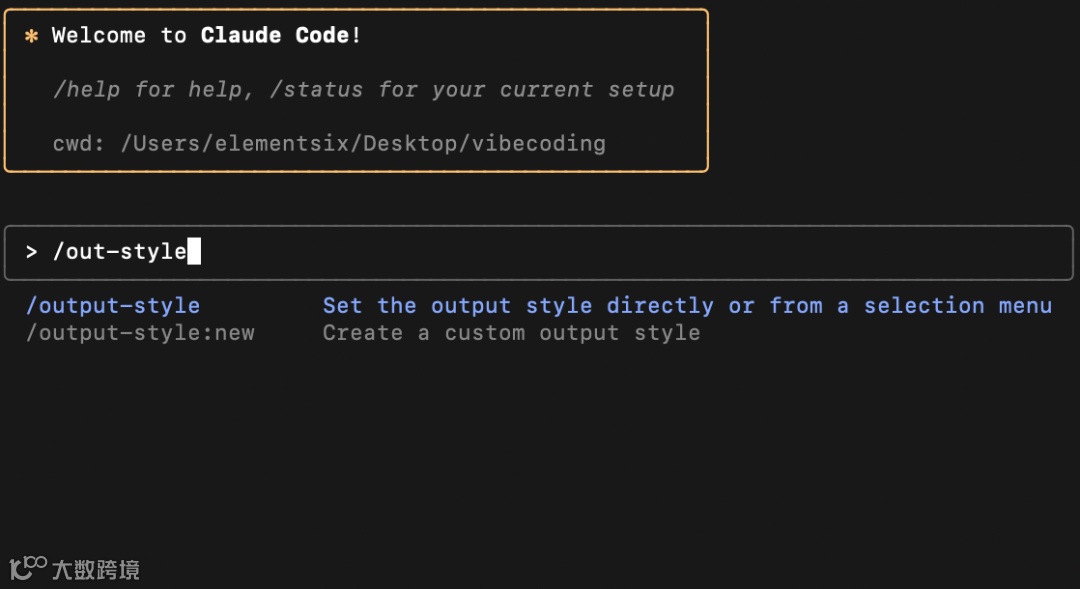Screen dimensions: 1080x589
Task: Click the 'cwd:' label
Action: point(79,144)
